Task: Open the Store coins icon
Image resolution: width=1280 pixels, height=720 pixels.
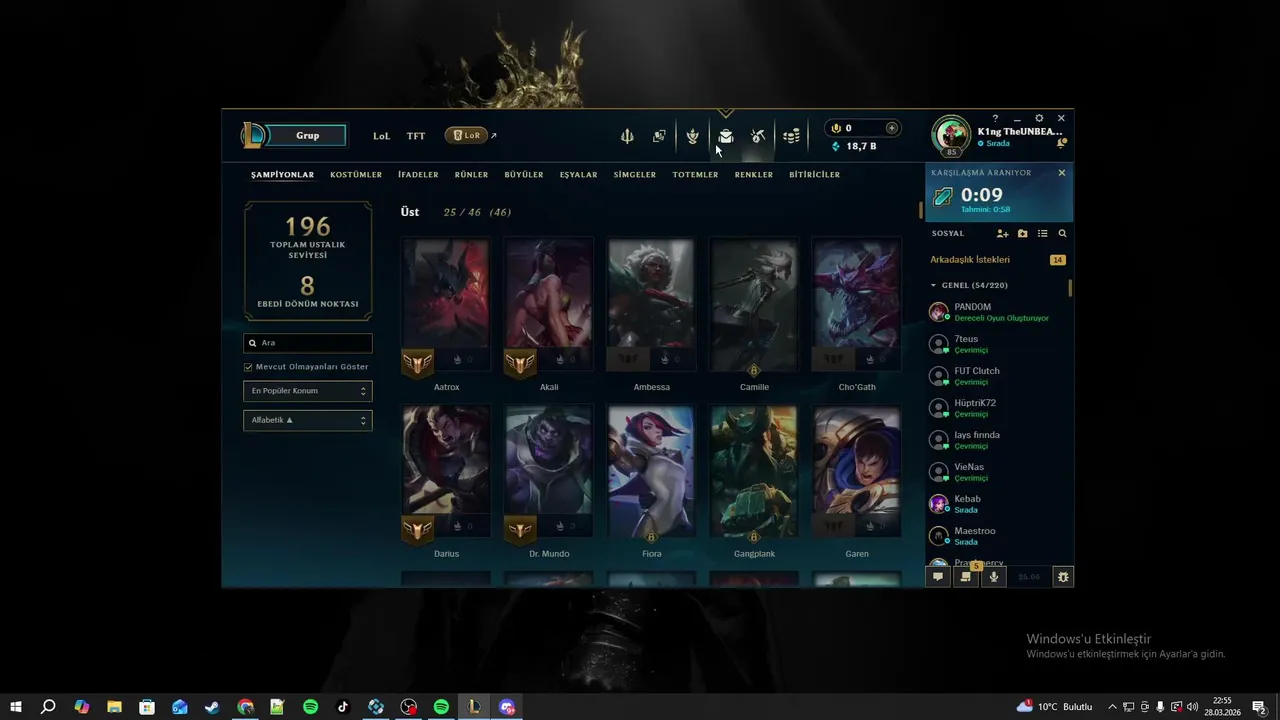Action: (791, 136)
